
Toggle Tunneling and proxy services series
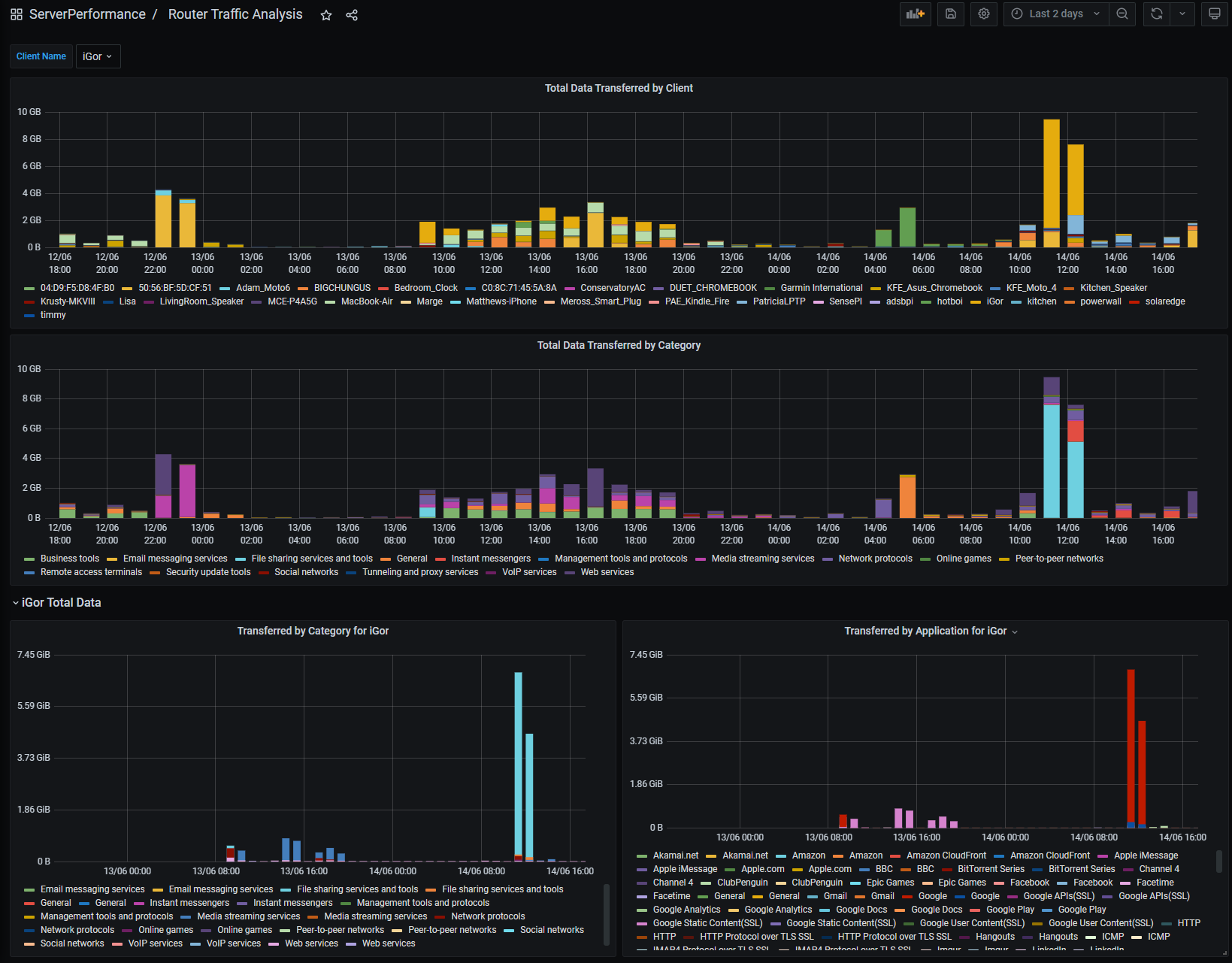tap(420, 572)
